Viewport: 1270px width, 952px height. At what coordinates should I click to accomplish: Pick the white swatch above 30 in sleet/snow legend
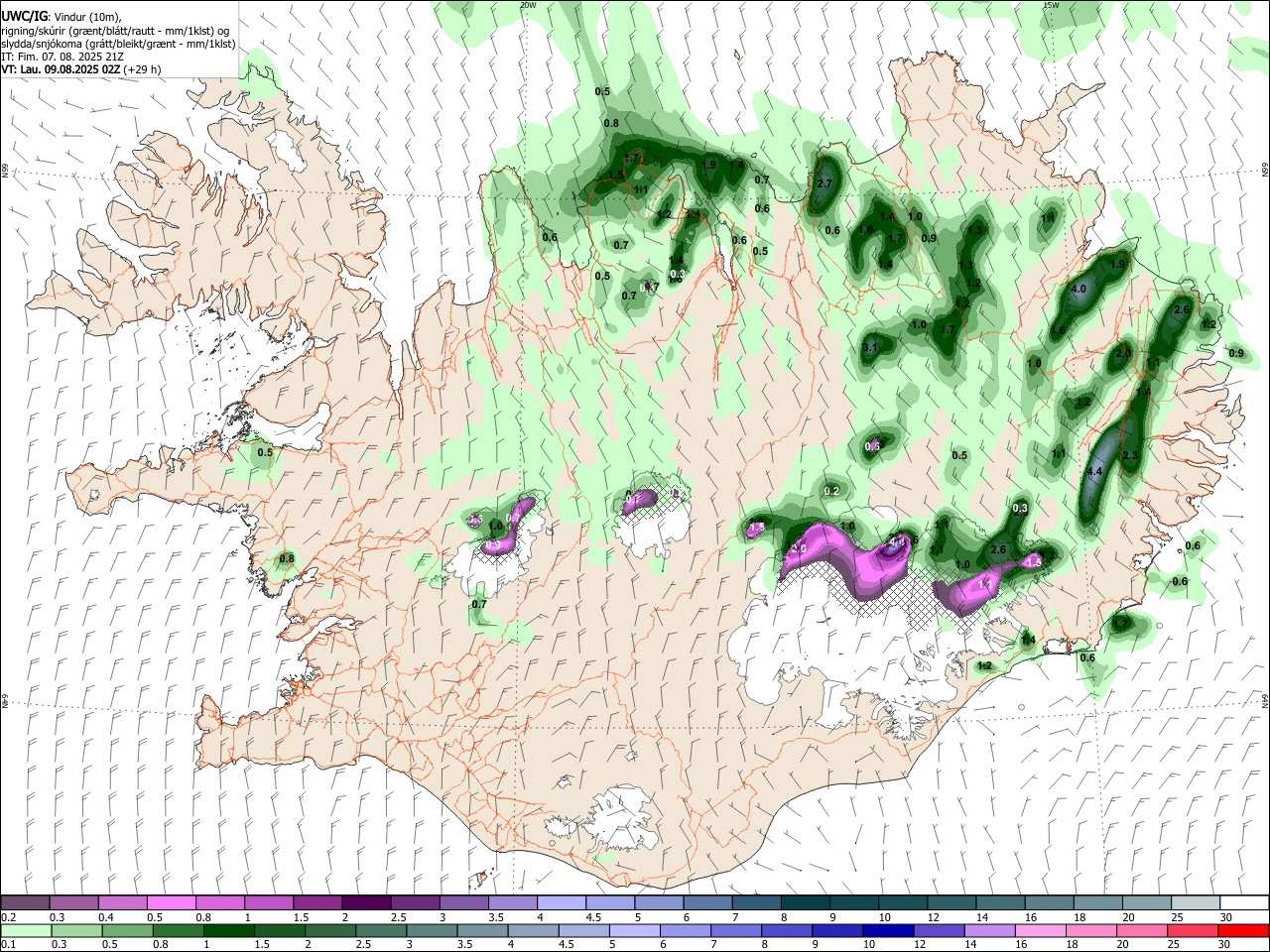point(1244,902)
